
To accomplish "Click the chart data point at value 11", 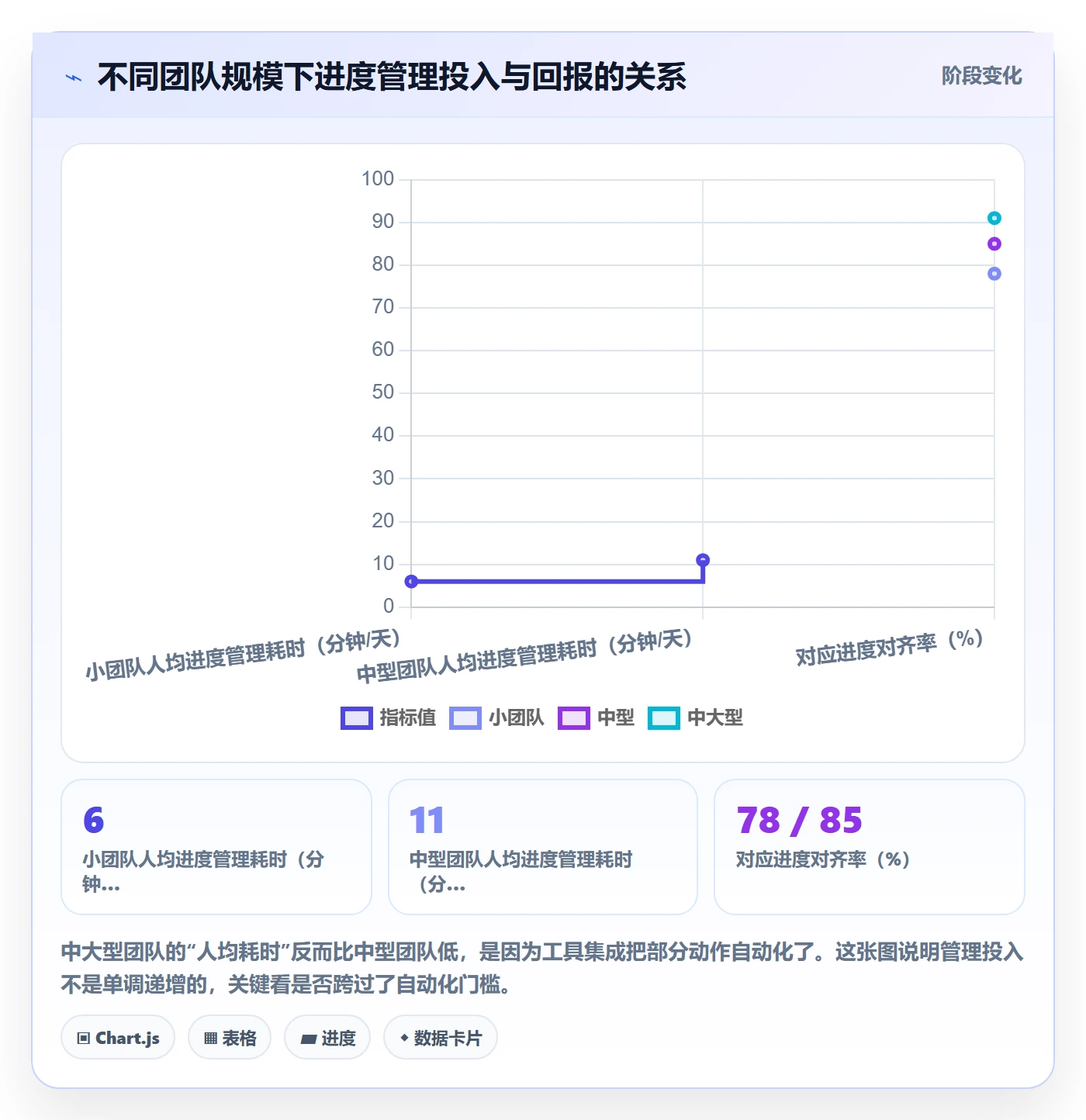I will click(703, 560).
